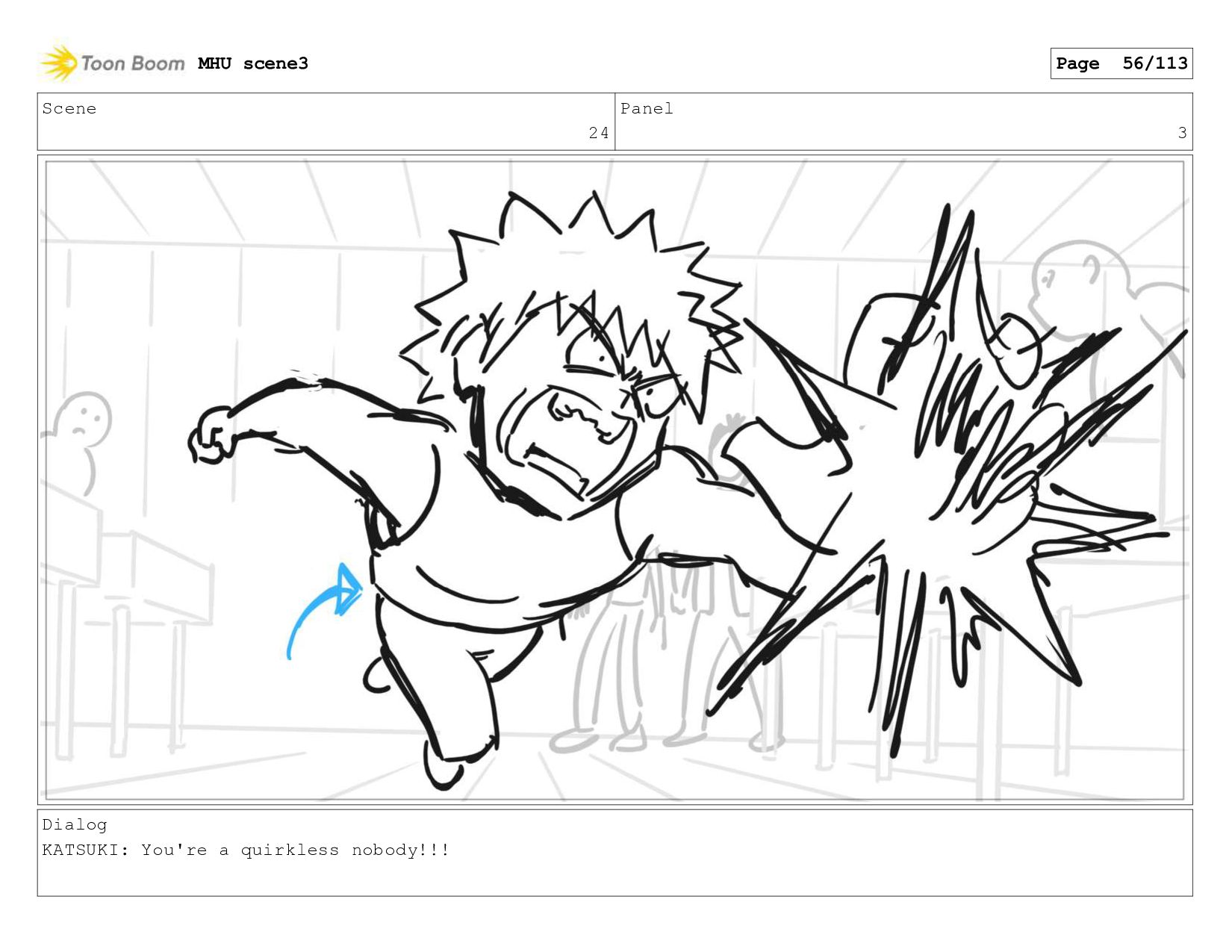Select scene number '24'
Viewport: 1232px width, 952px height.
(599, 133)
